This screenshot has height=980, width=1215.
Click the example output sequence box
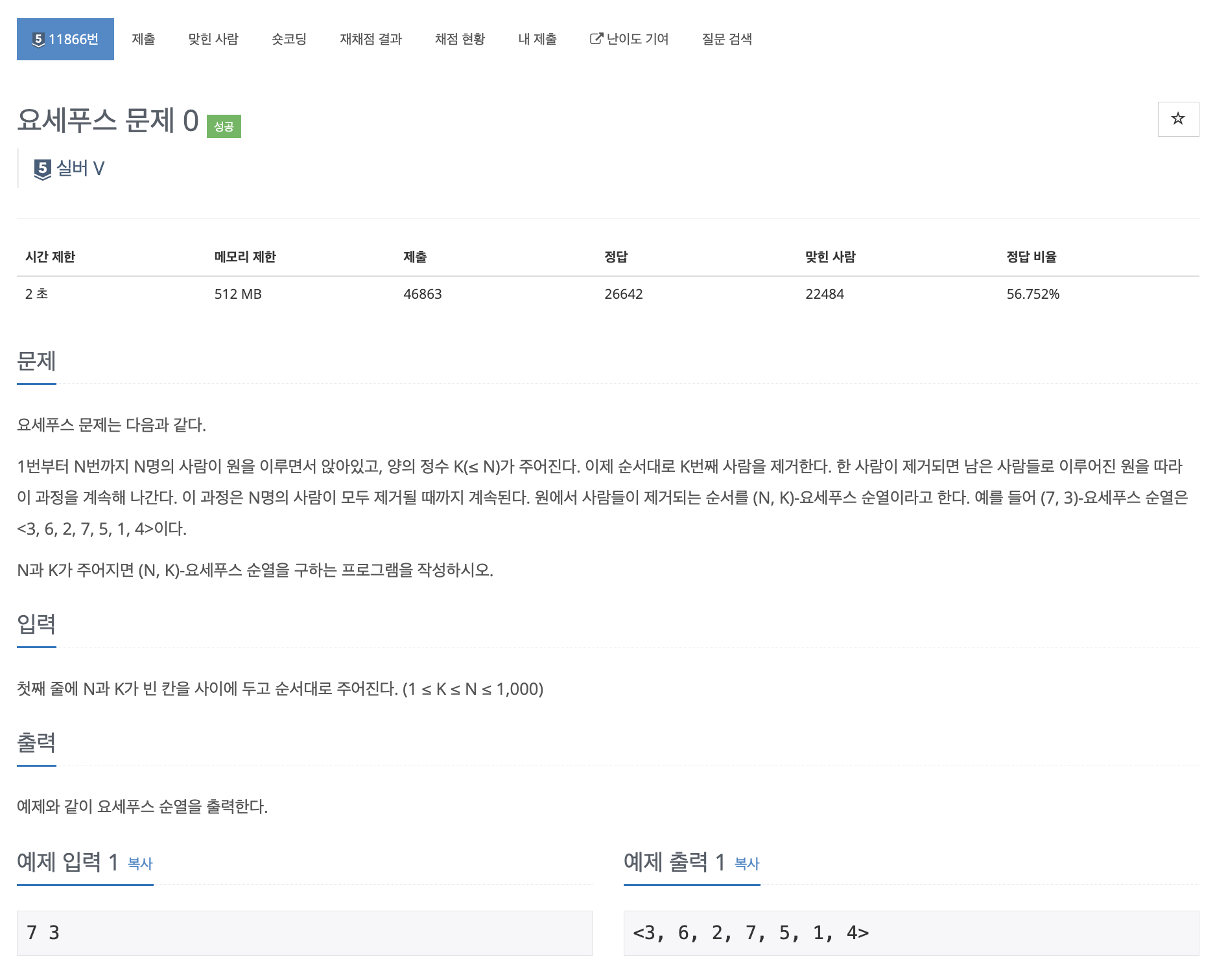pos(912,933)
